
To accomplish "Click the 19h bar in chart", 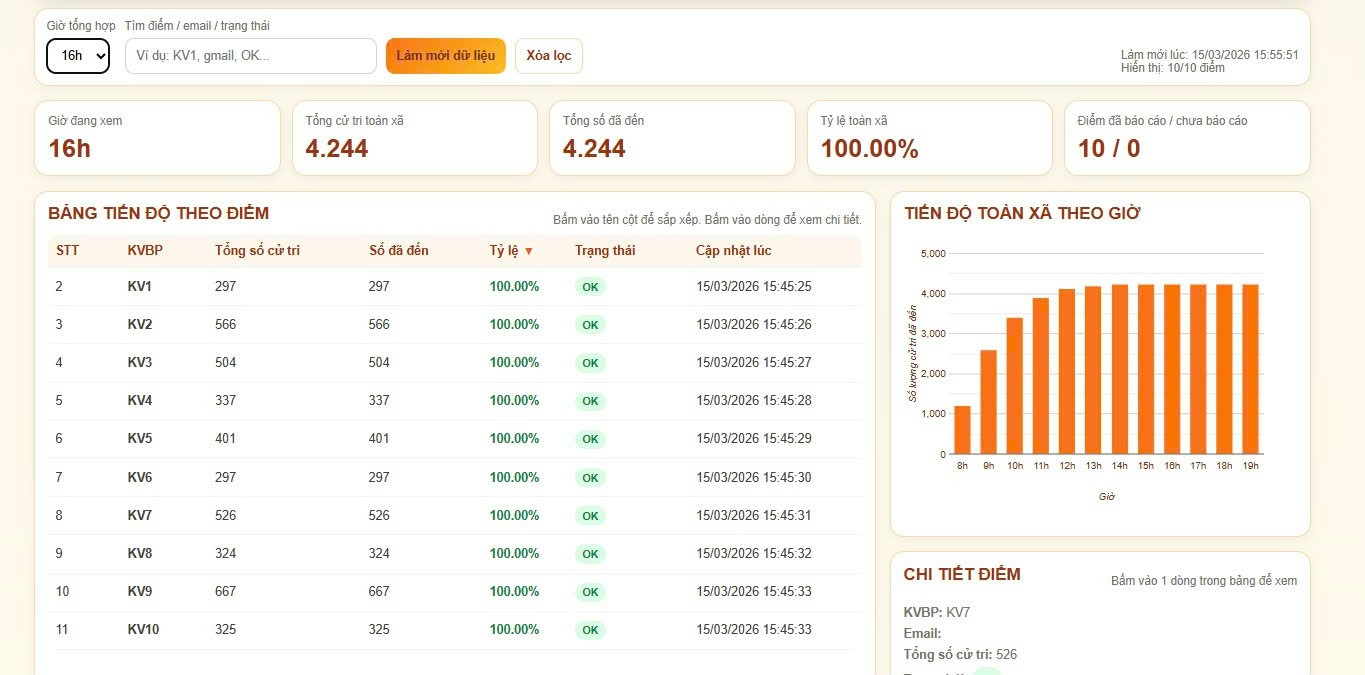I will point(1250,369).
